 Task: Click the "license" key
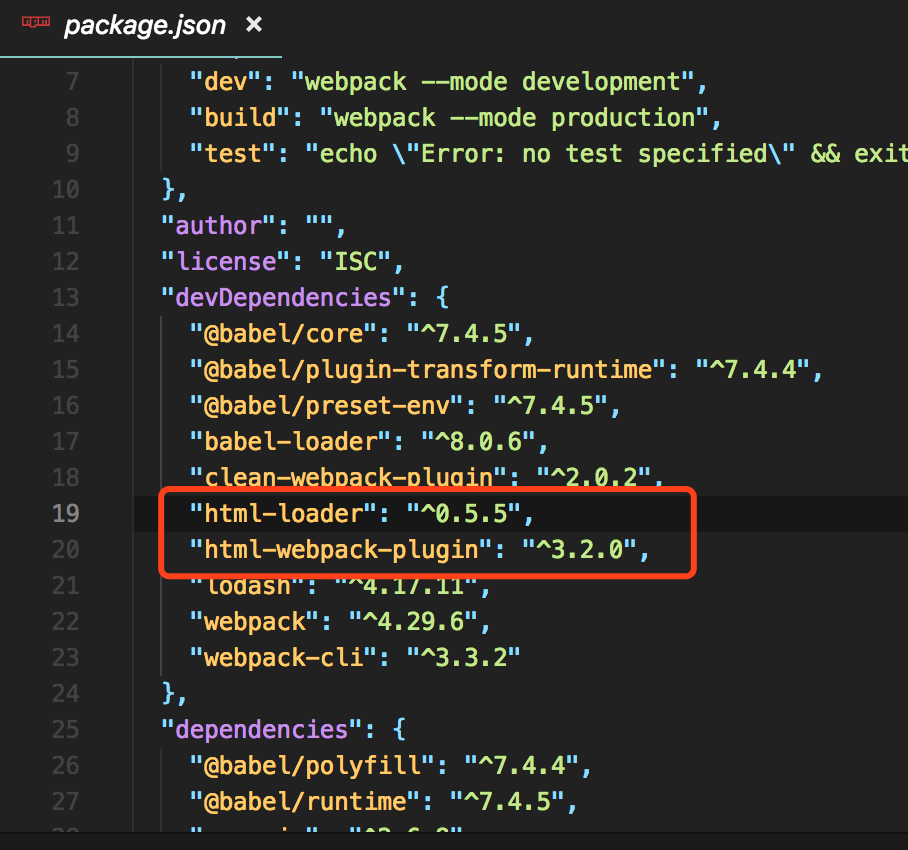[x=226, y=262]
